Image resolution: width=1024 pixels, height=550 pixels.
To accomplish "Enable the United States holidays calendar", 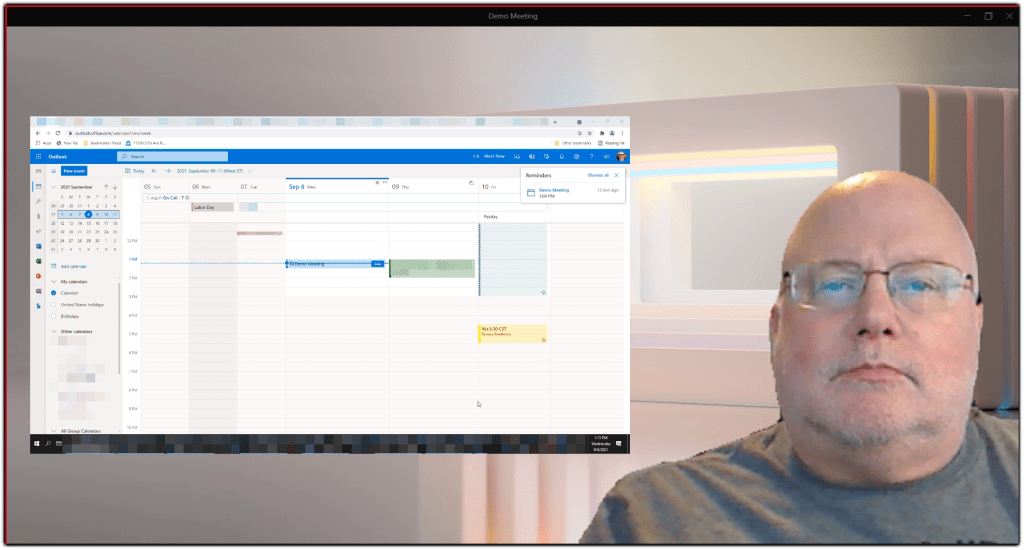I will point(54,304).
